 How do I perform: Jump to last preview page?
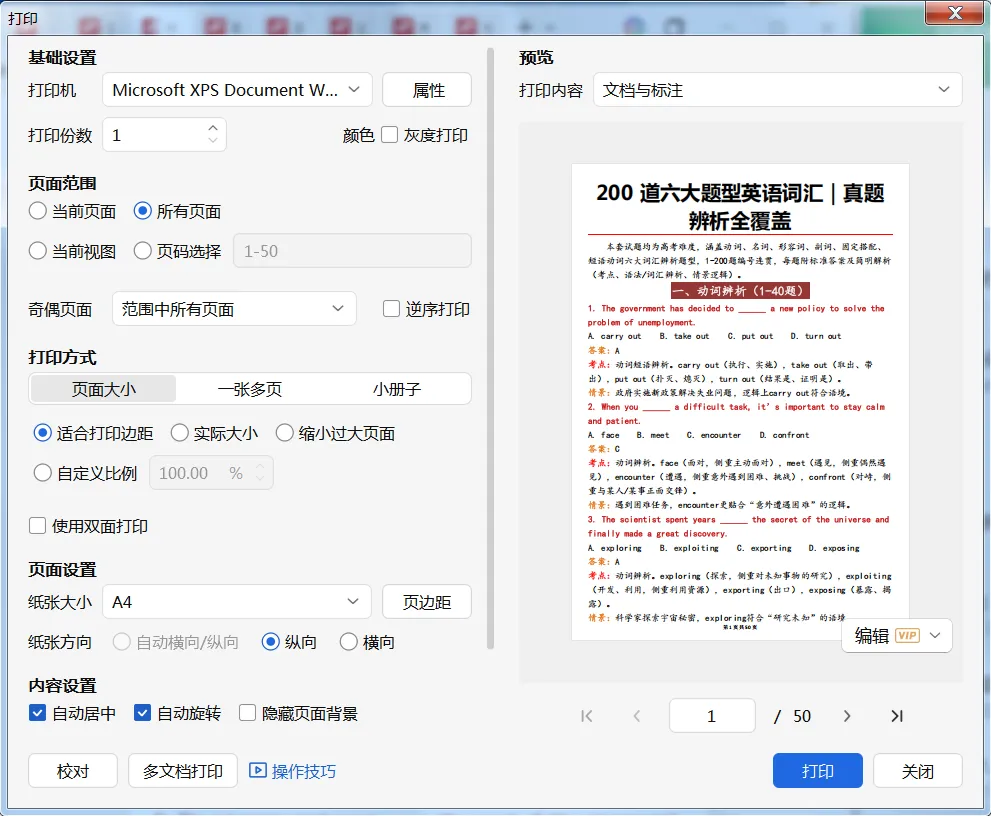897,716
